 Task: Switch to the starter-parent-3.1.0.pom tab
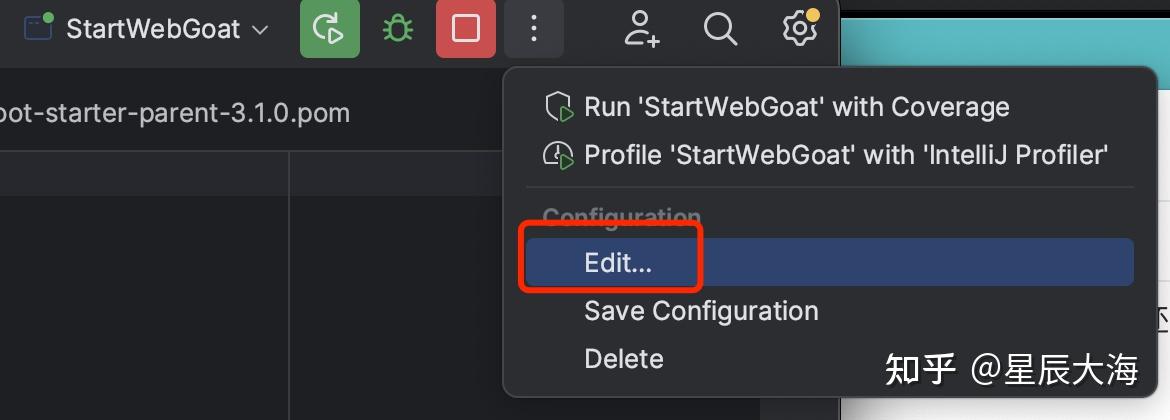(175, 112)
